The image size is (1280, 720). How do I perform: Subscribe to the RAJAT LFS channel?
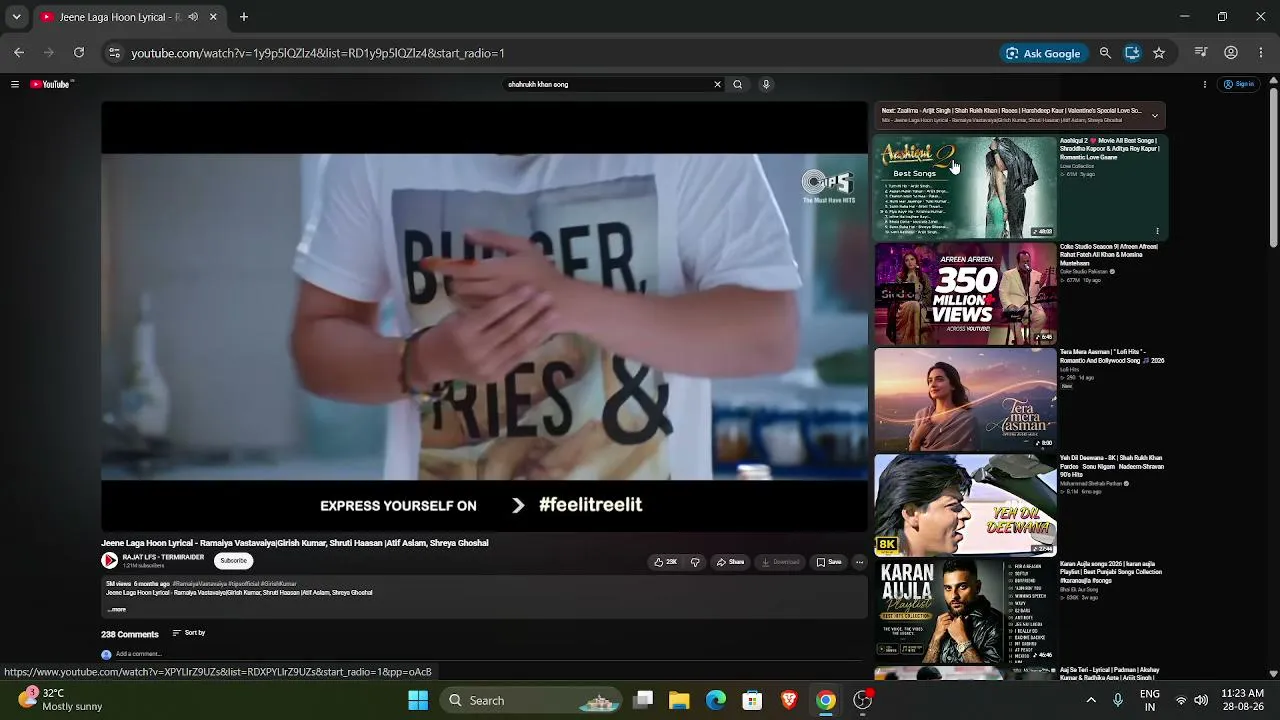233,561
